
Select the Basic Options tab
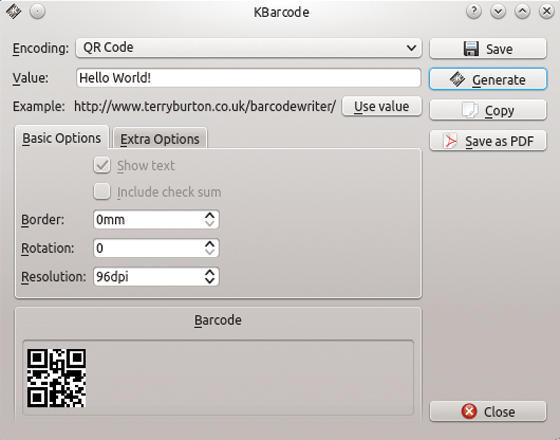click(61, 138)
